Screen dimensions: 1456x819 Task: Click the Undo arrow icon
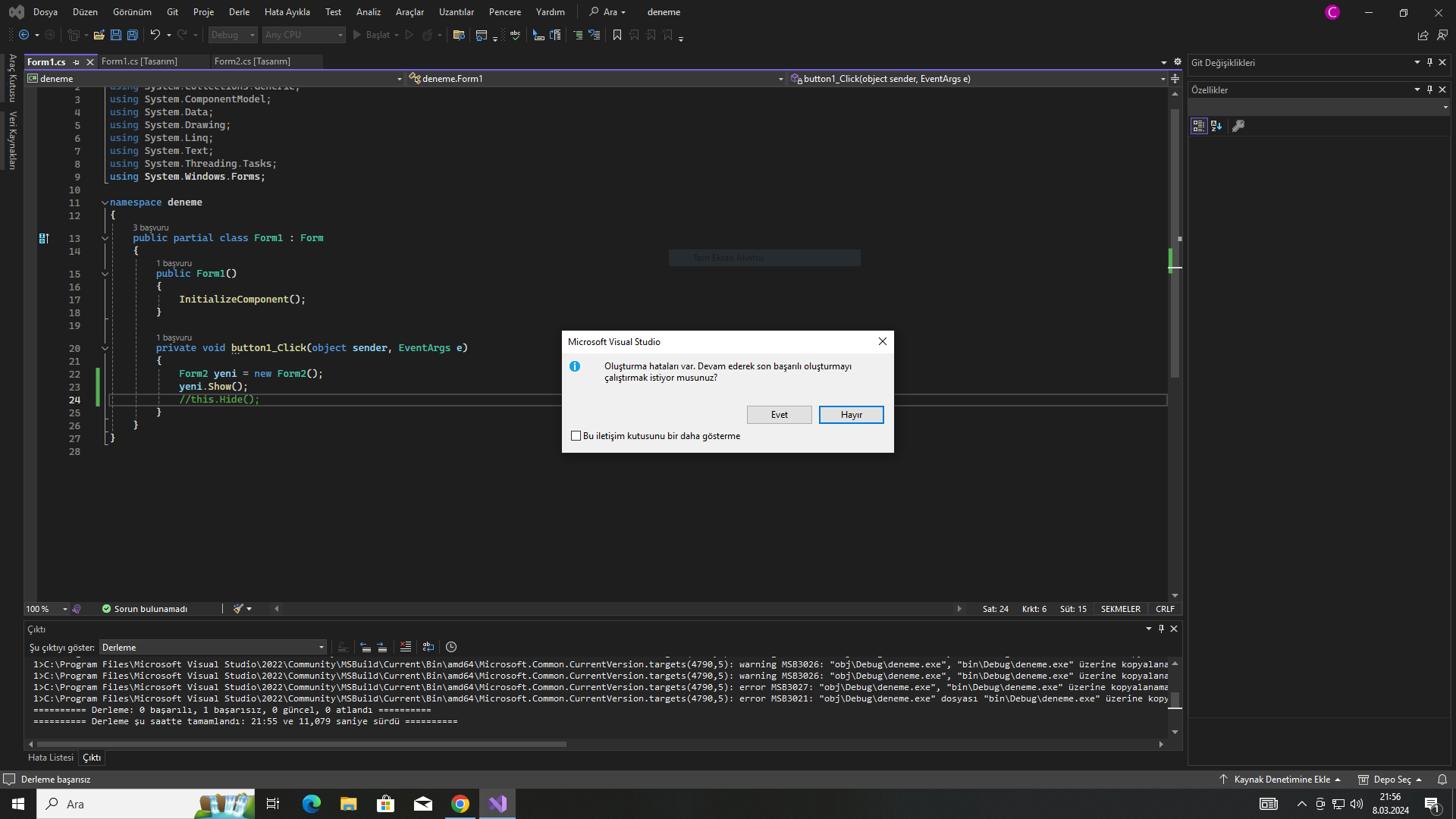(x=155, y=35)
